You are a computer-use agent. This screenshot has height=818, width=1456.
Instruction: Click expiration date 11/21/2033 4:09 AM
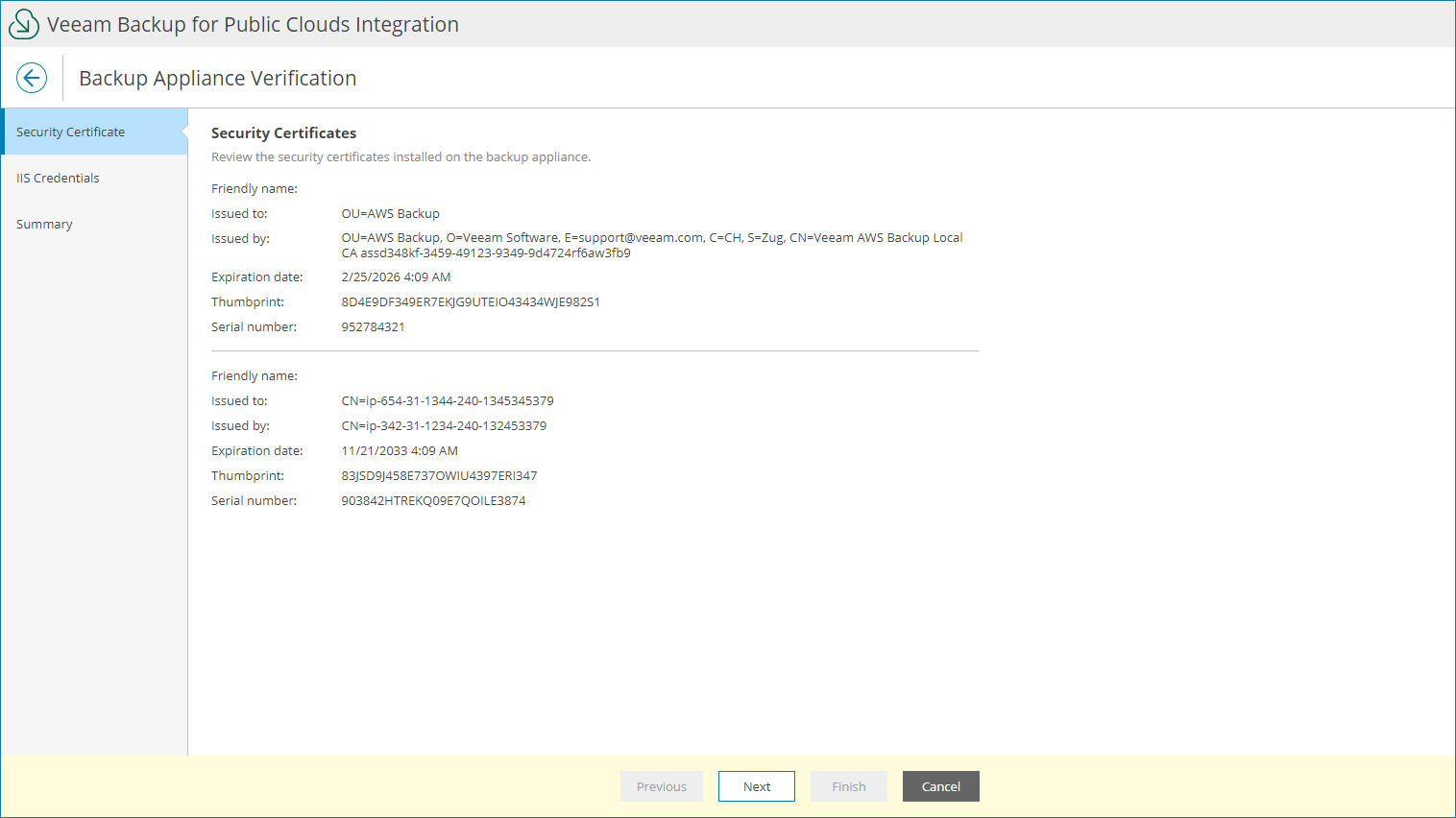[x=400, y=450]
